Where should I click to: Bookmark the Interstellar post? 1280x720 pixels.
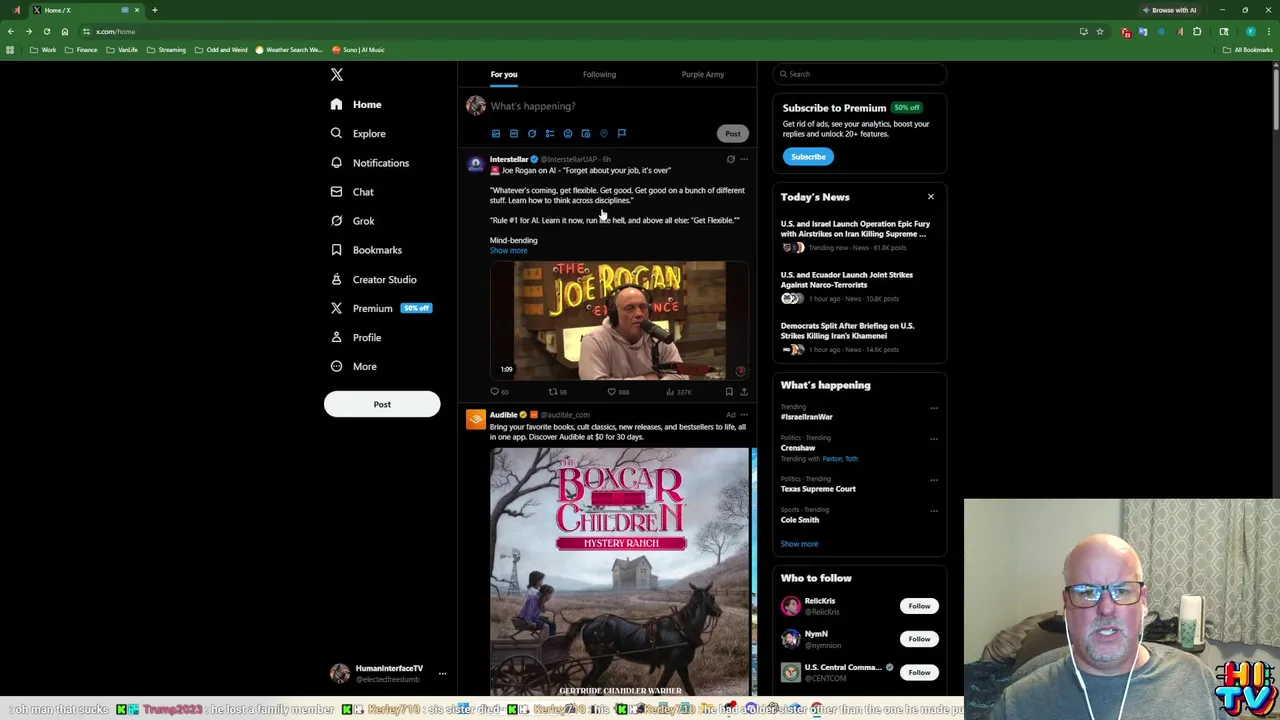[729, 392]
